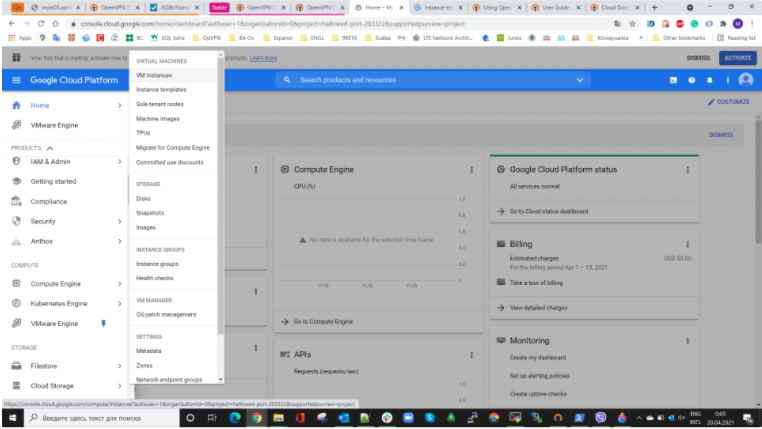Collapse the PRODUCTS section chevron
This screenshot has height=429, width=762.
pyautogui.click(x=49, y=147)
